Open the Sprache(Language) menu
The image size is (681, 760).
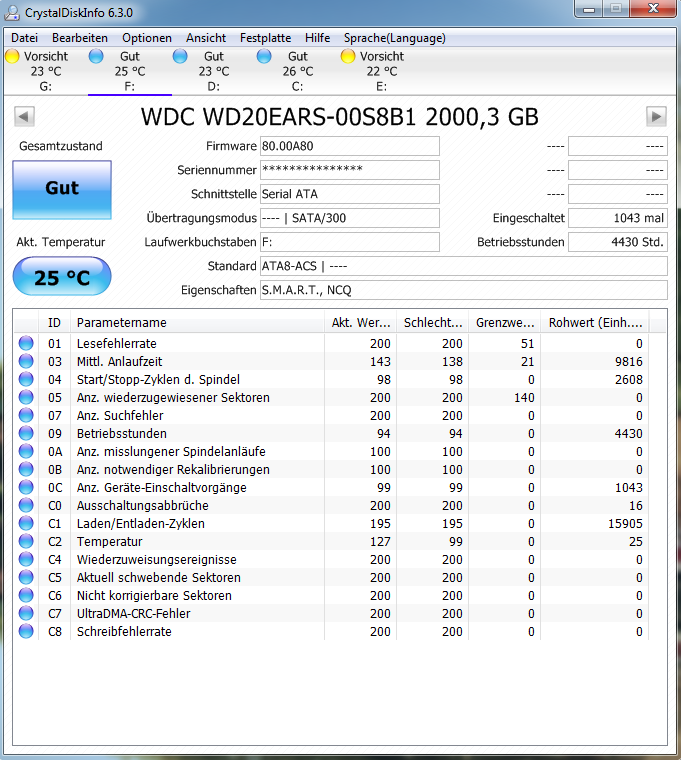coord(395,38)
